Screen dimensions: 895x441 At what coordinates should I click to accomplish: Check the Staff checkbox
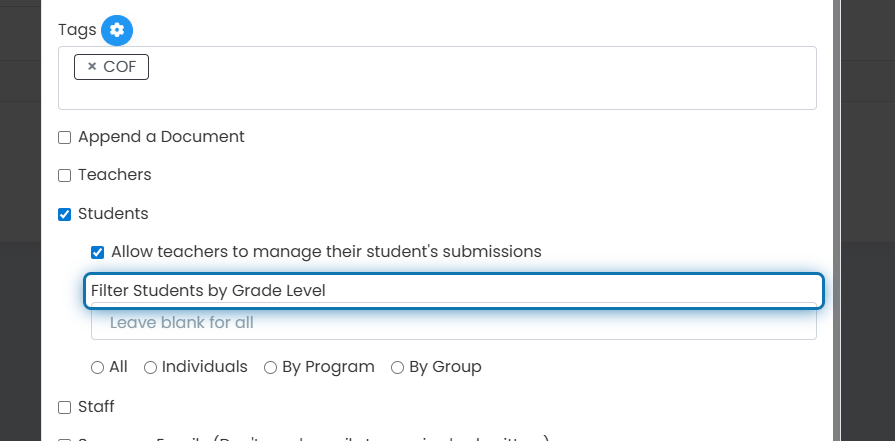tap(64, 407)
